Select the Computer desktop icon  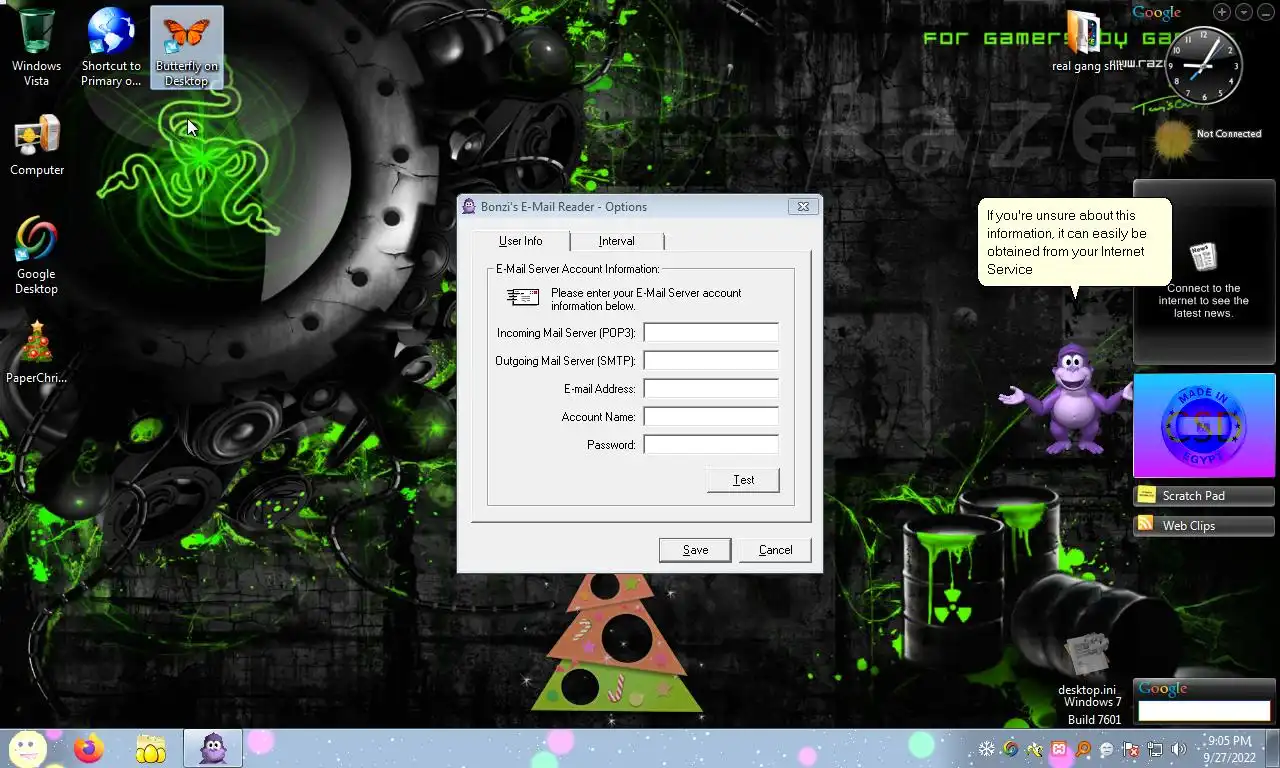(37, 146)
